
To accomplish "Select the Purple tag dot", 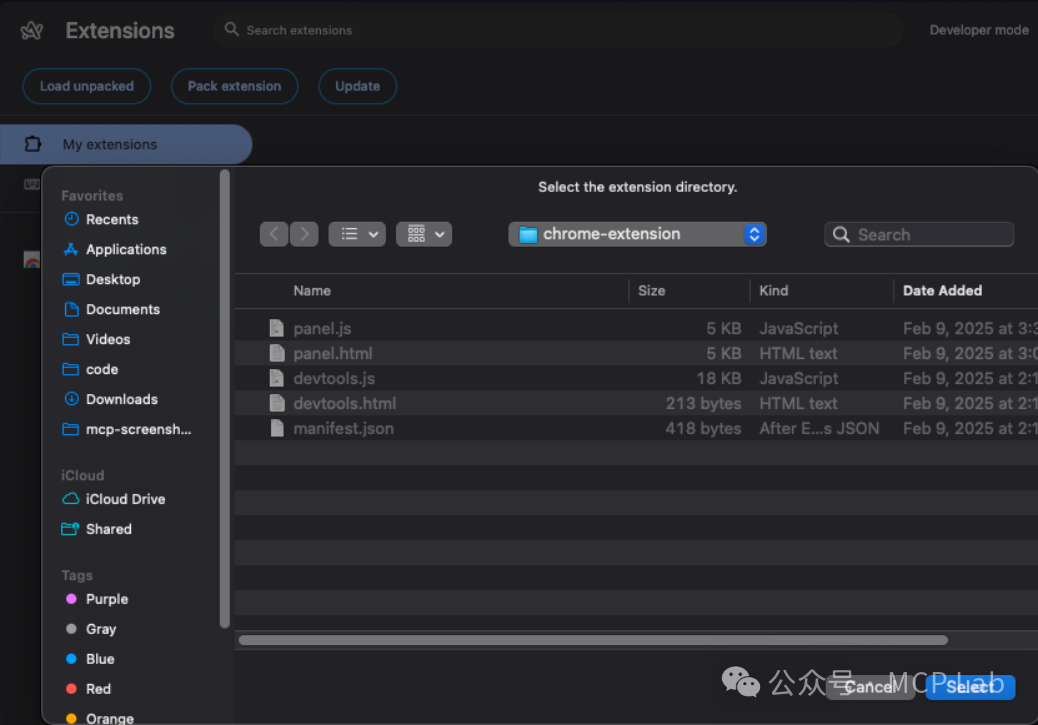I will coord(71,599).
